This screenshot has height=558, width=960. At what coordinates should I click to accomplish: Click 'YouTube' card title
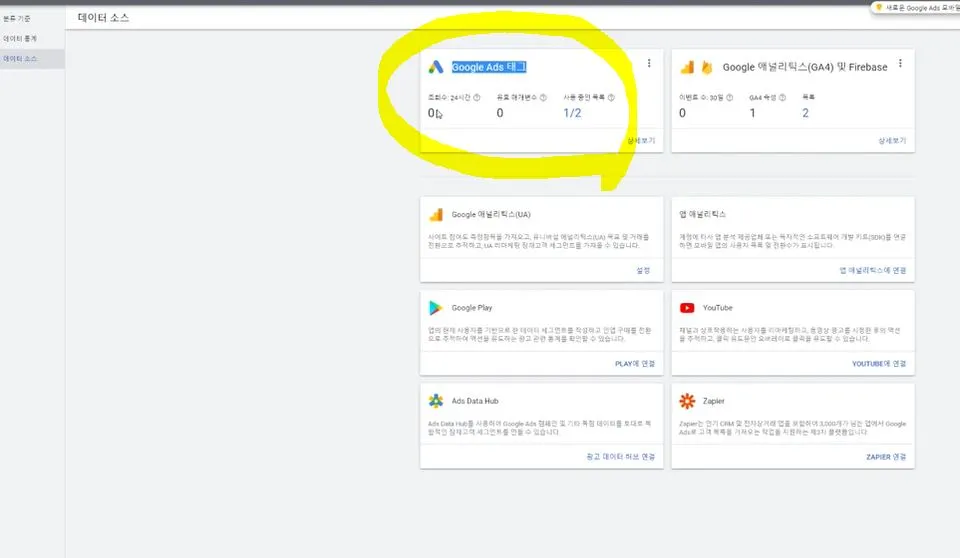(x=717, y=307)
